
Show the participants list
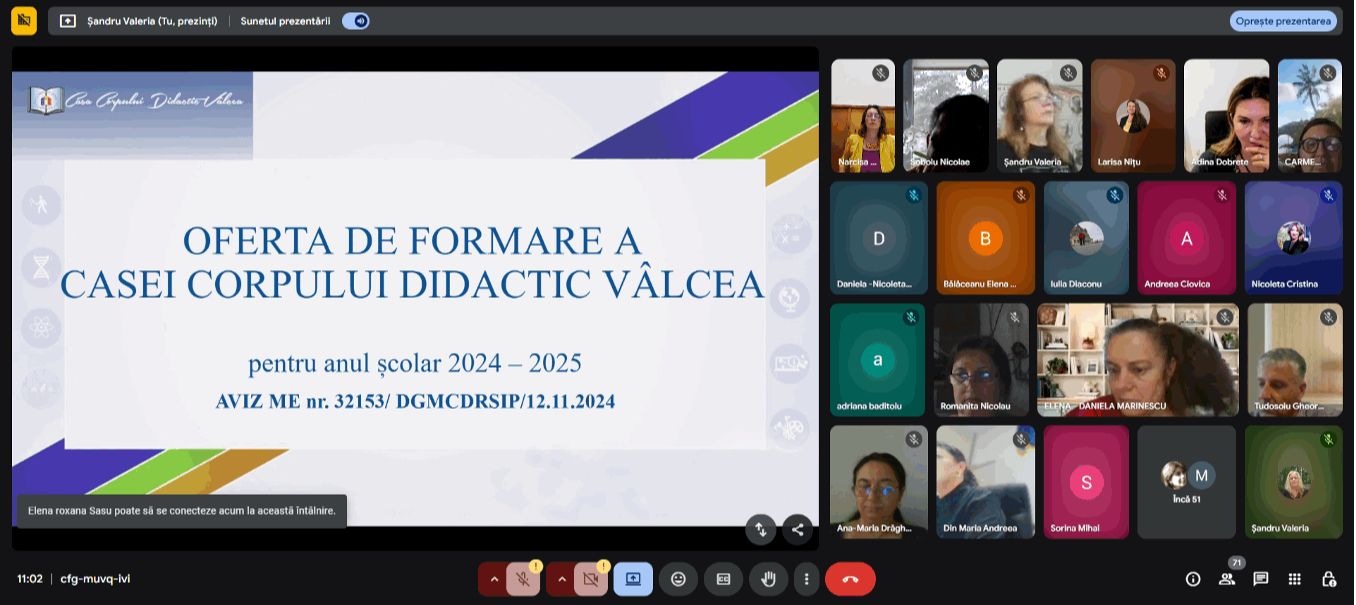[1226, 579]
